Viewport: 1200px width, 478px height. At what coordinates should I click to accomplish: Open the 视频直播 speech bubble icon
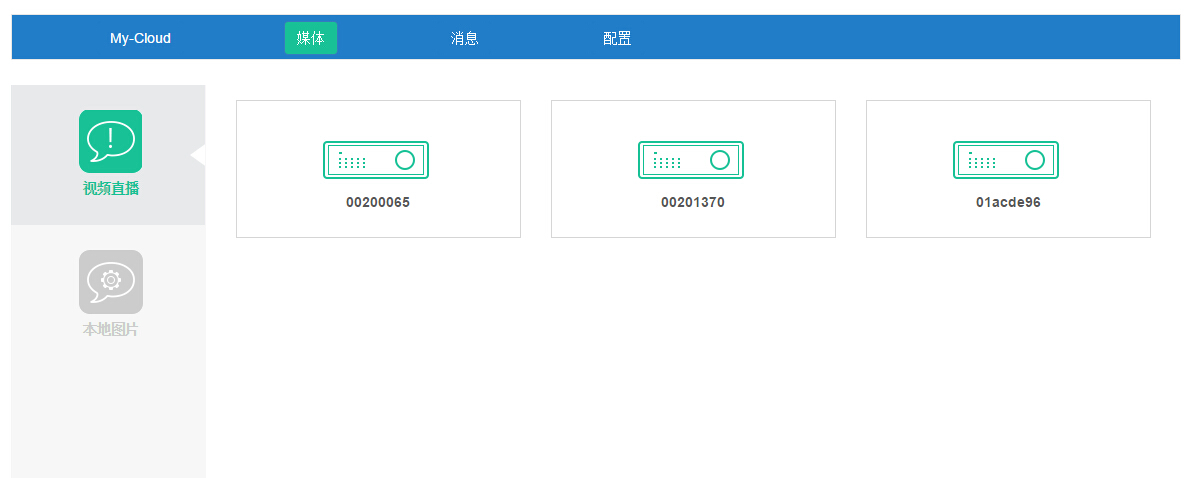coord(110,141)
